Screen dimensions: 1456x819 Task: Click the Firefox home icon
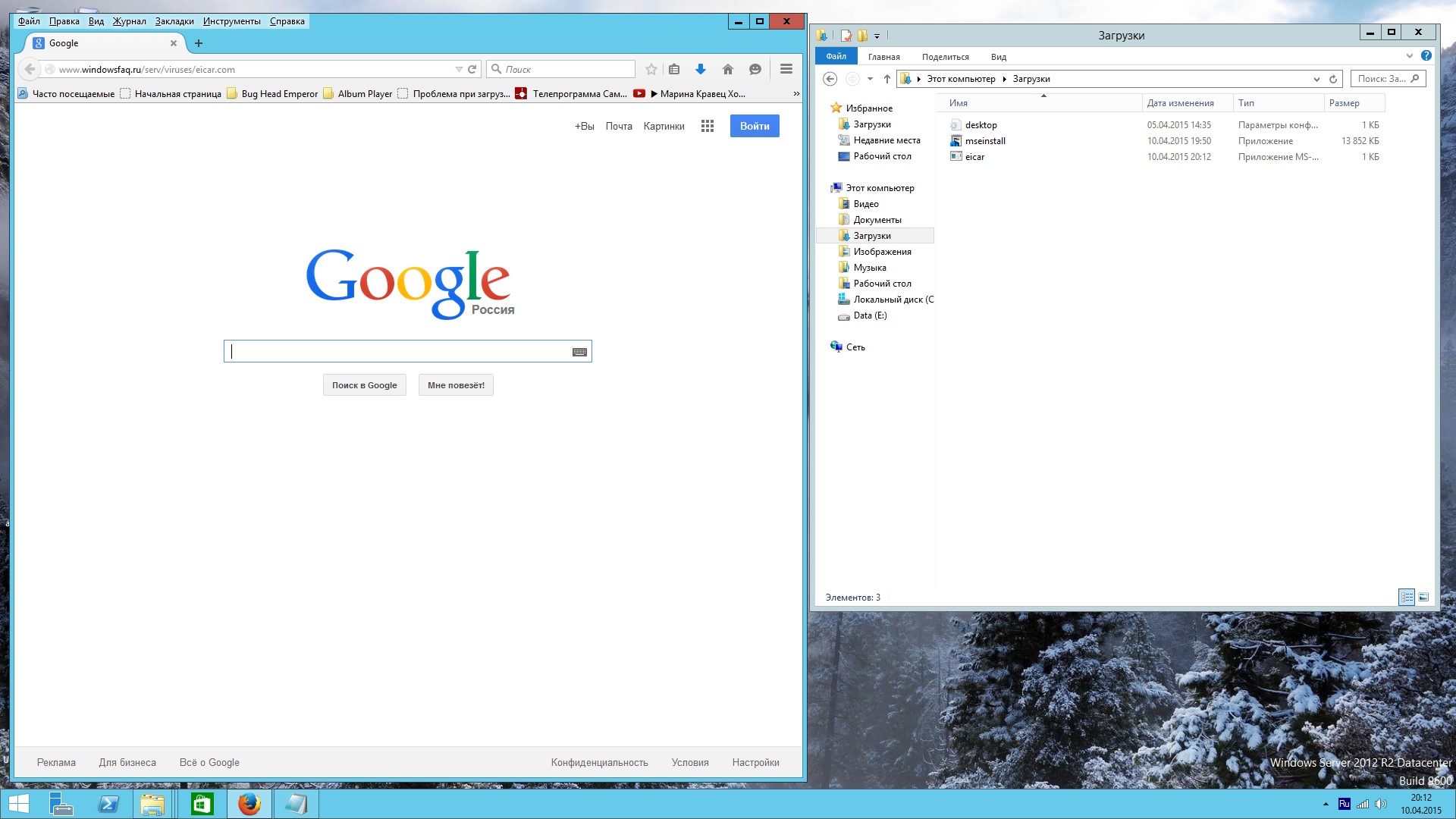(x=728, y=69)
